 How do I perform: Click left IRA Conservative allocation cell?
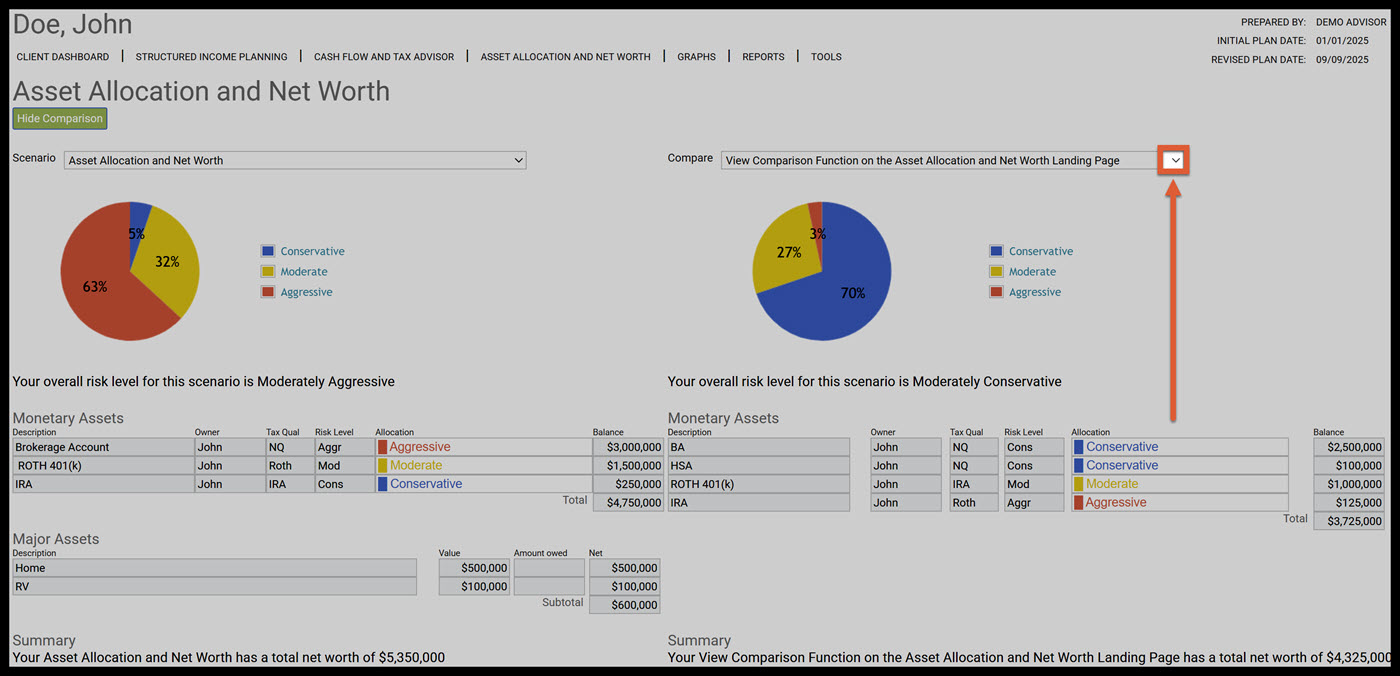(x=483, y=484)
